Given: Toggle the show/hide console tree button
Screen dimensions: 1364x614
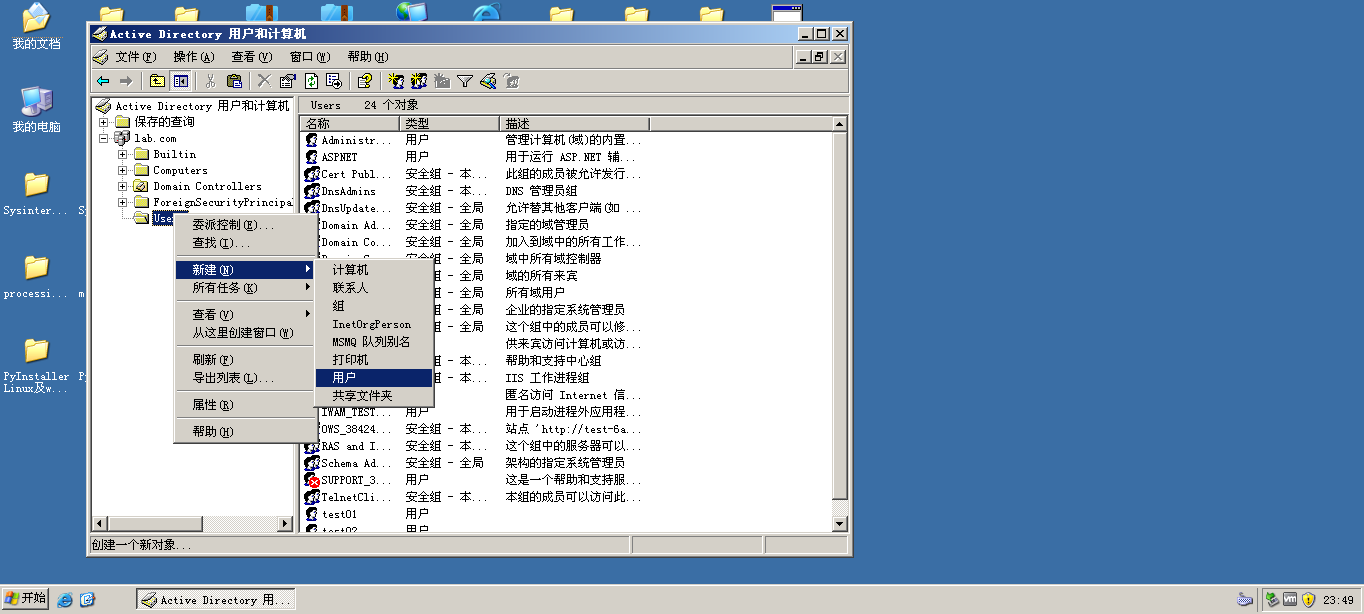Looking at the screenshot, I should [181, 81].
